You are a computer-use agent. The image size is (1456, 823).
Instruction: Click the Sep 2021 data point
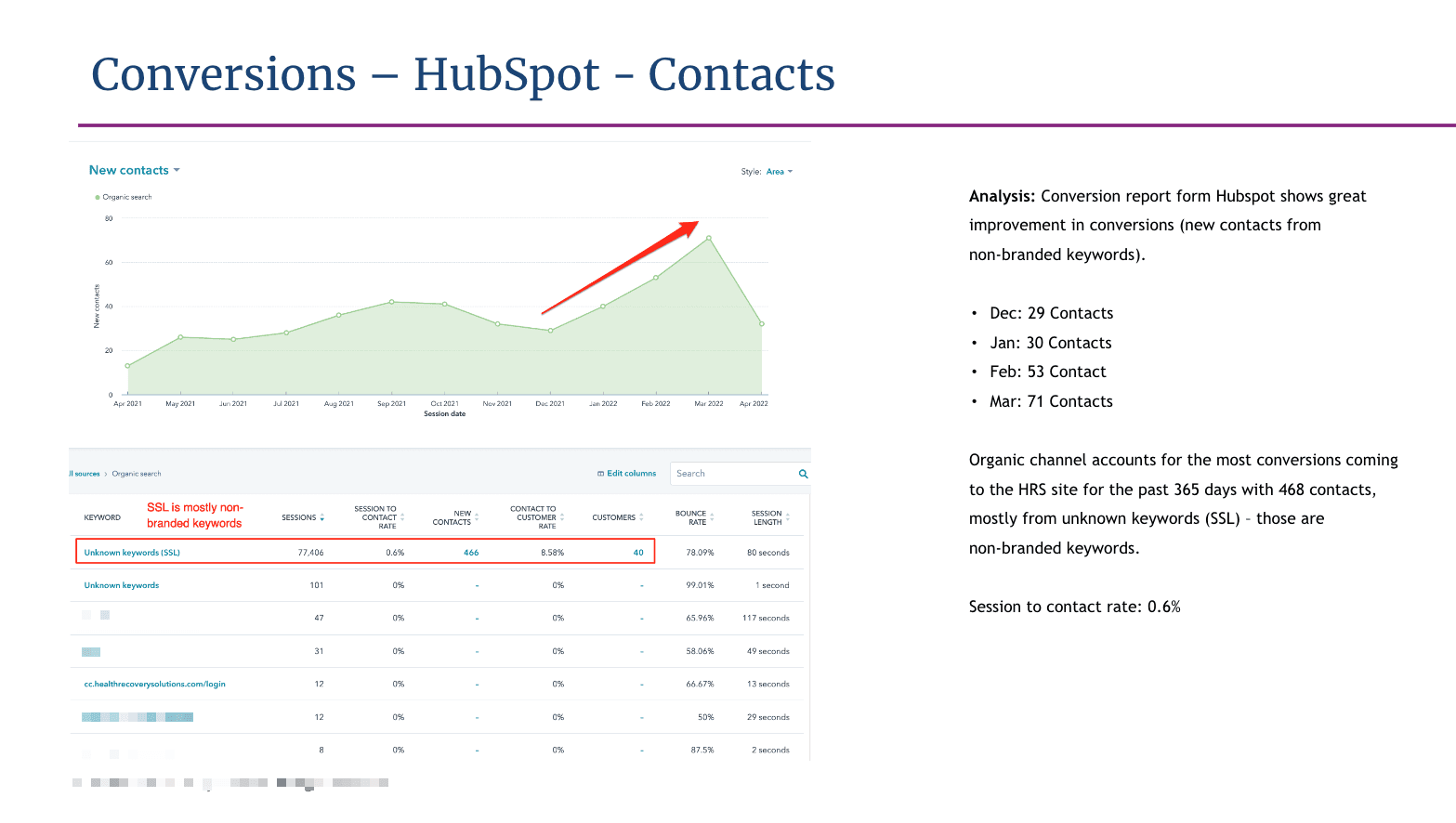coord(392,302)
